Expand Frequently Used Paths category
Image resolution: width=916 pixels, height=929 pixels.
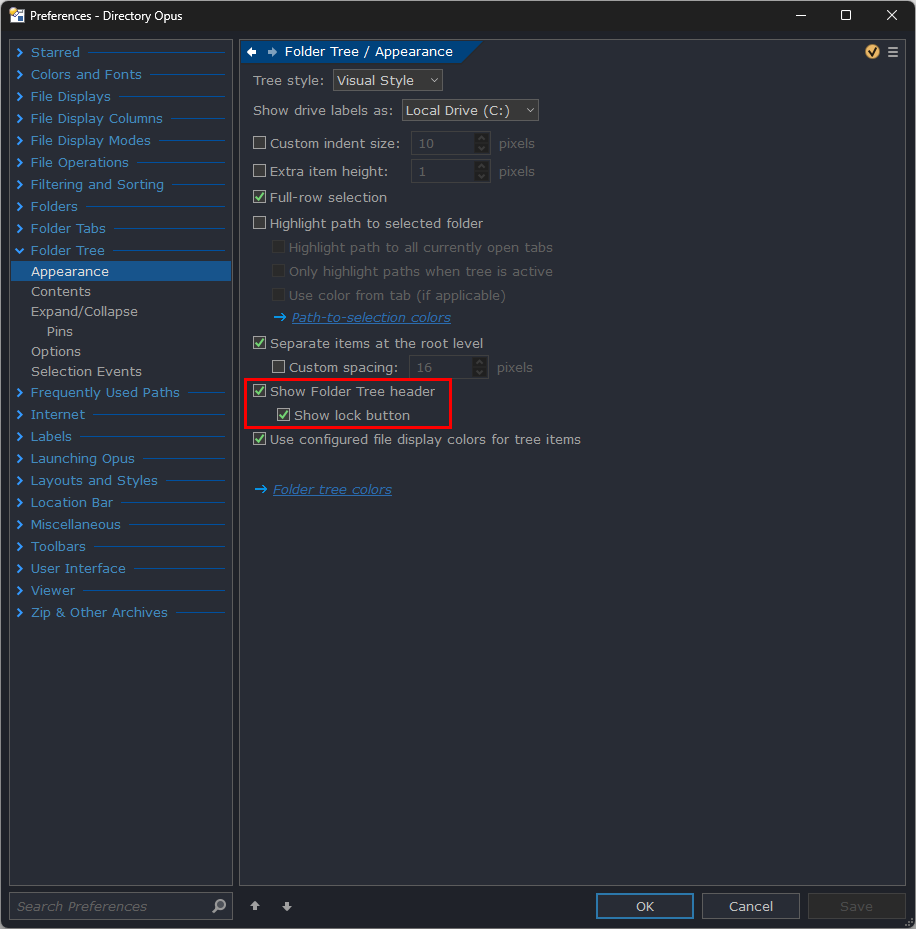click(x=20, y=392)
